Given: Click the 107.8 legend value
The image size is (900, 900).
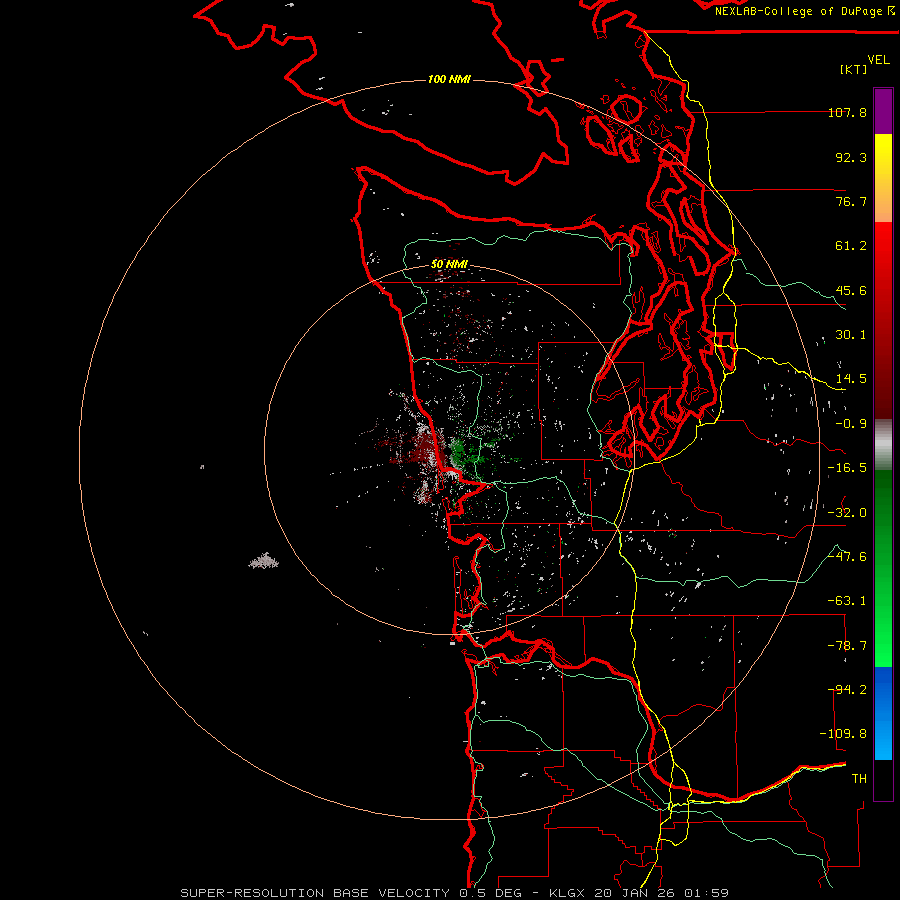Looking at the screenshot, I should pyautogui.click(x=847, y=112).
